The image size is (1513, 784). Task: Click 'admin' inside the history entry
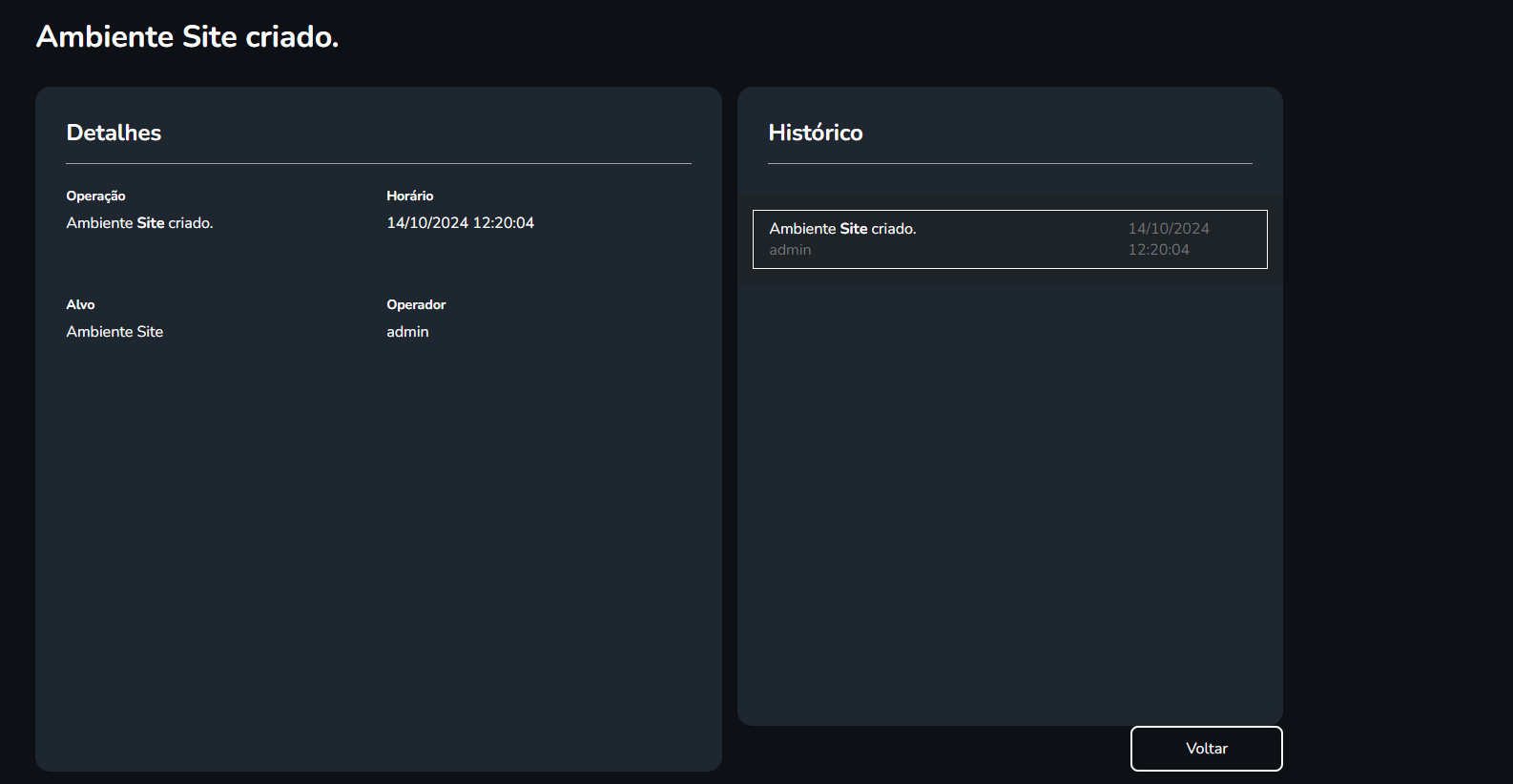point(790,250)
